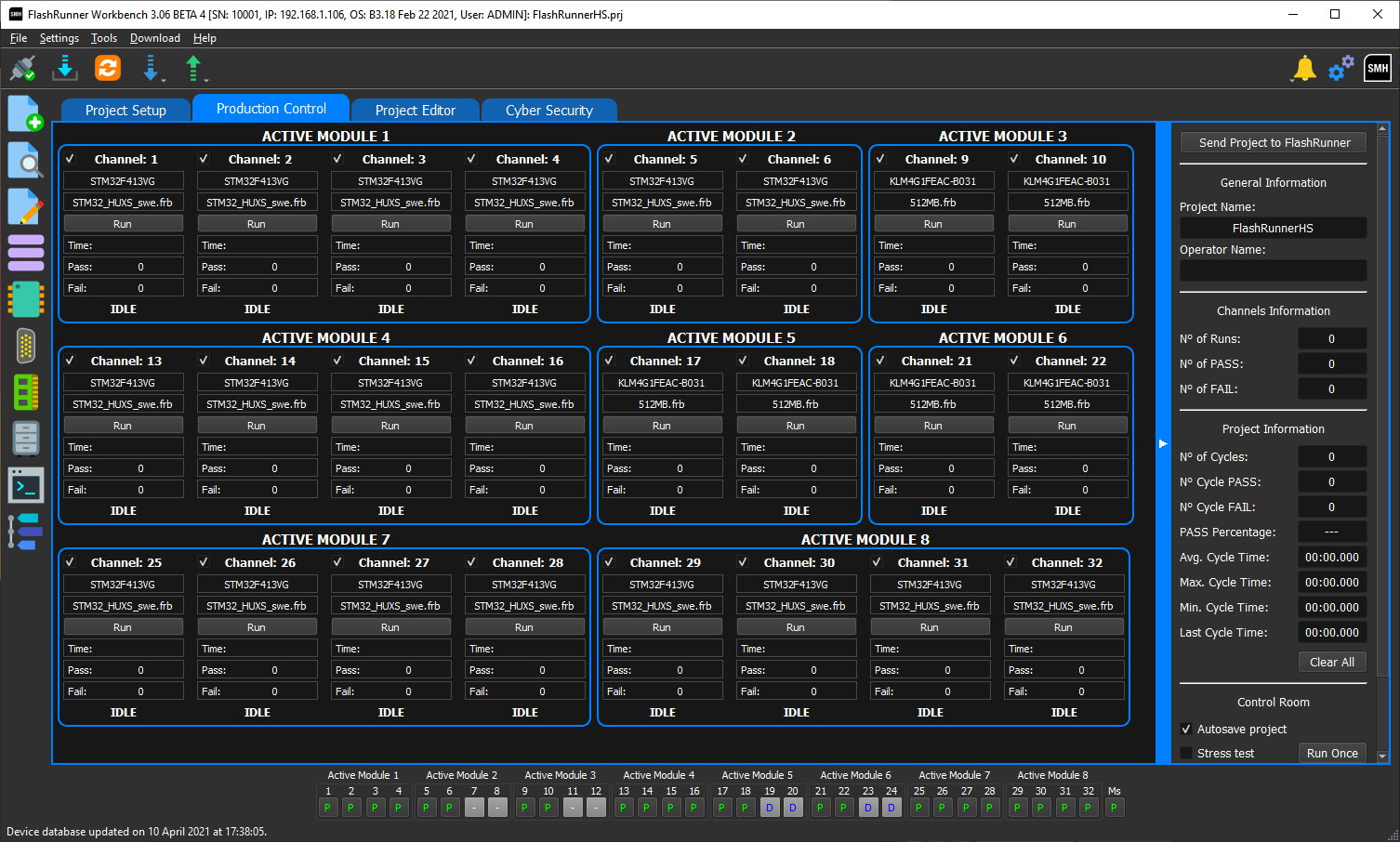
Task: Disable the Channel 13 checkbox
Action: 70,361
